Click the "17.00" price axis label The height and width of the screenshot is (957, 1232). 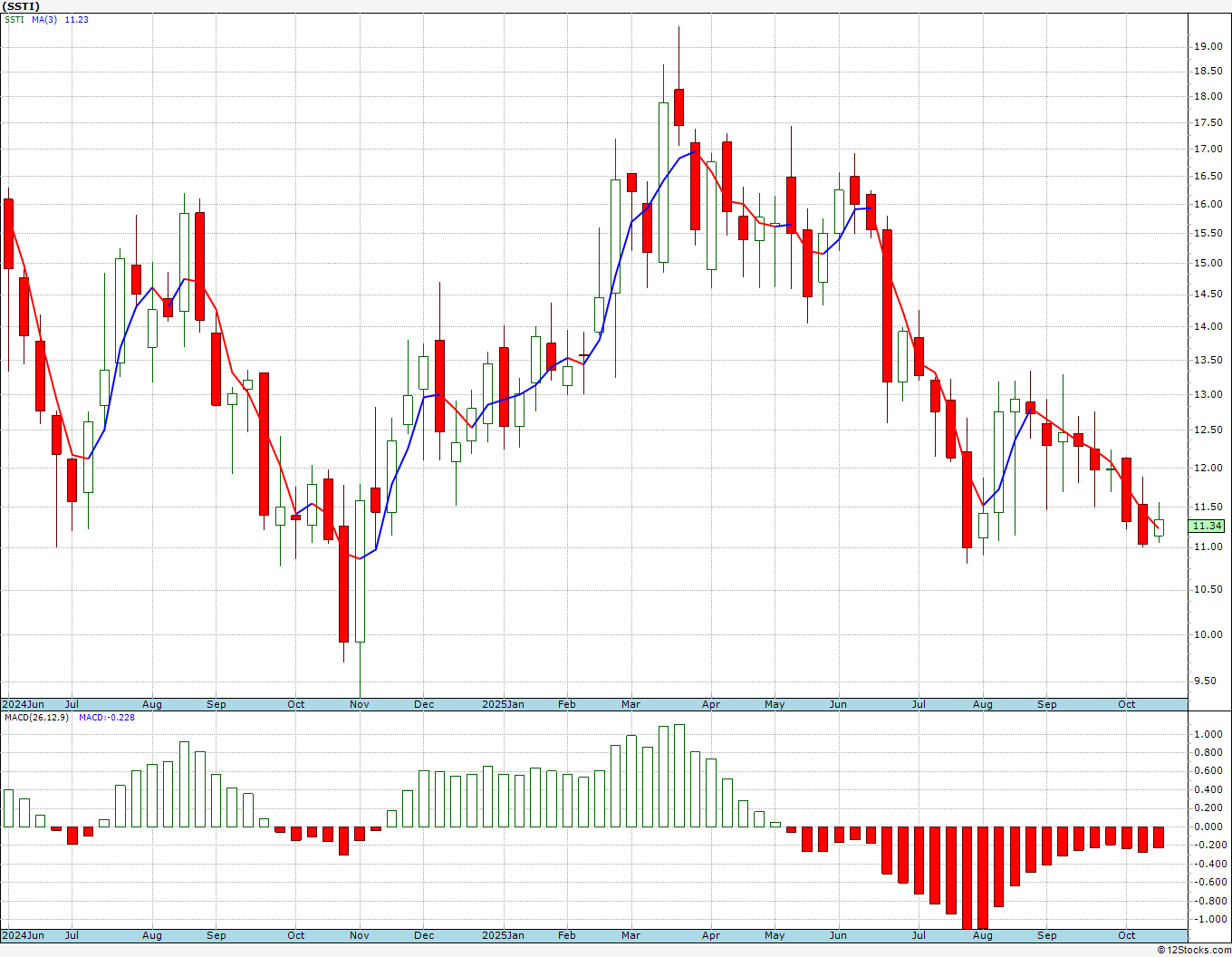(1208, 150)
